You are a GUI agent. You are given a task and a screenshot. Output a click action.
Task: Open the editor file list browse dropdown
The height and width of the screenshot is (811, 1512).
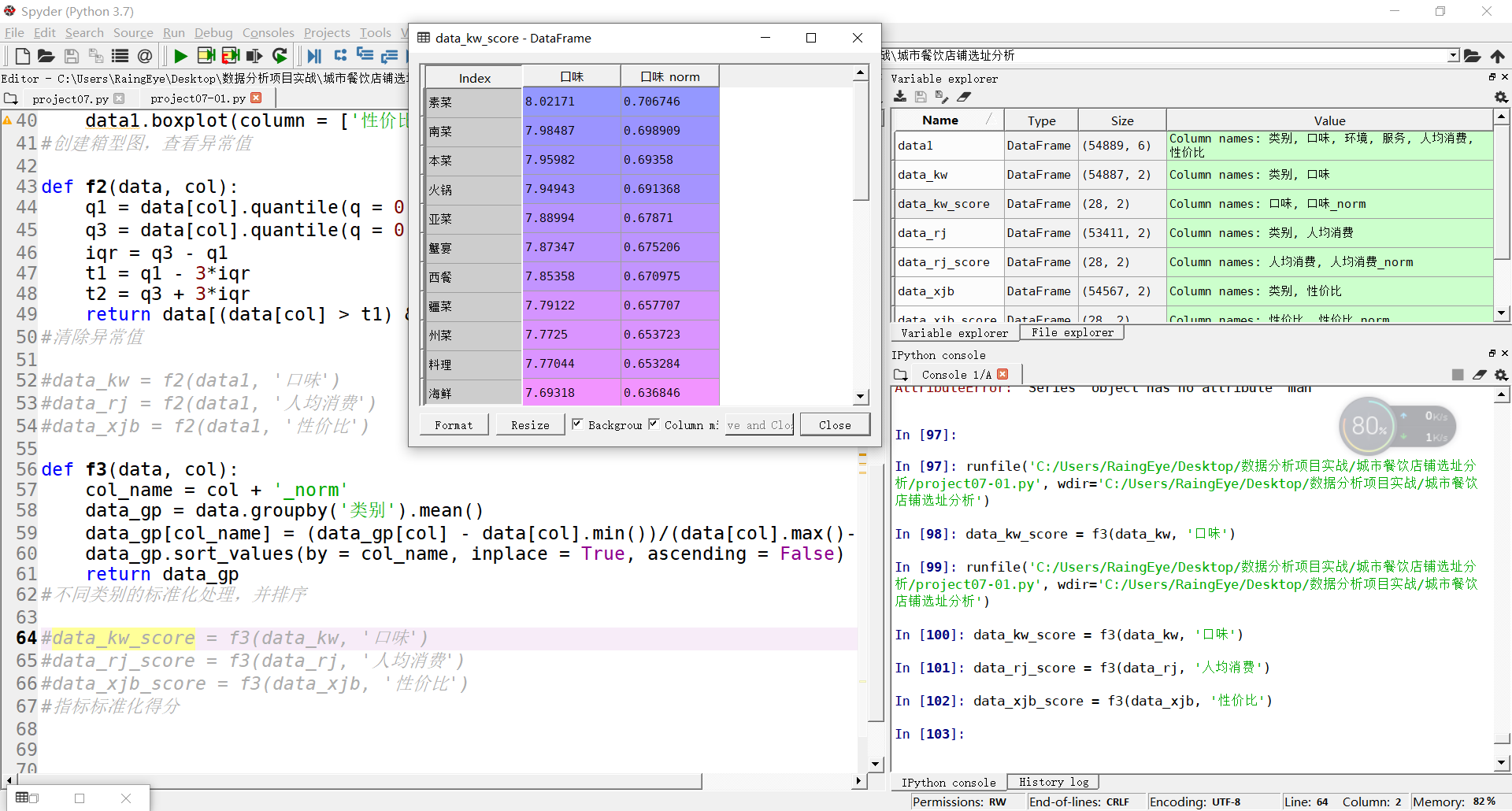11,98
